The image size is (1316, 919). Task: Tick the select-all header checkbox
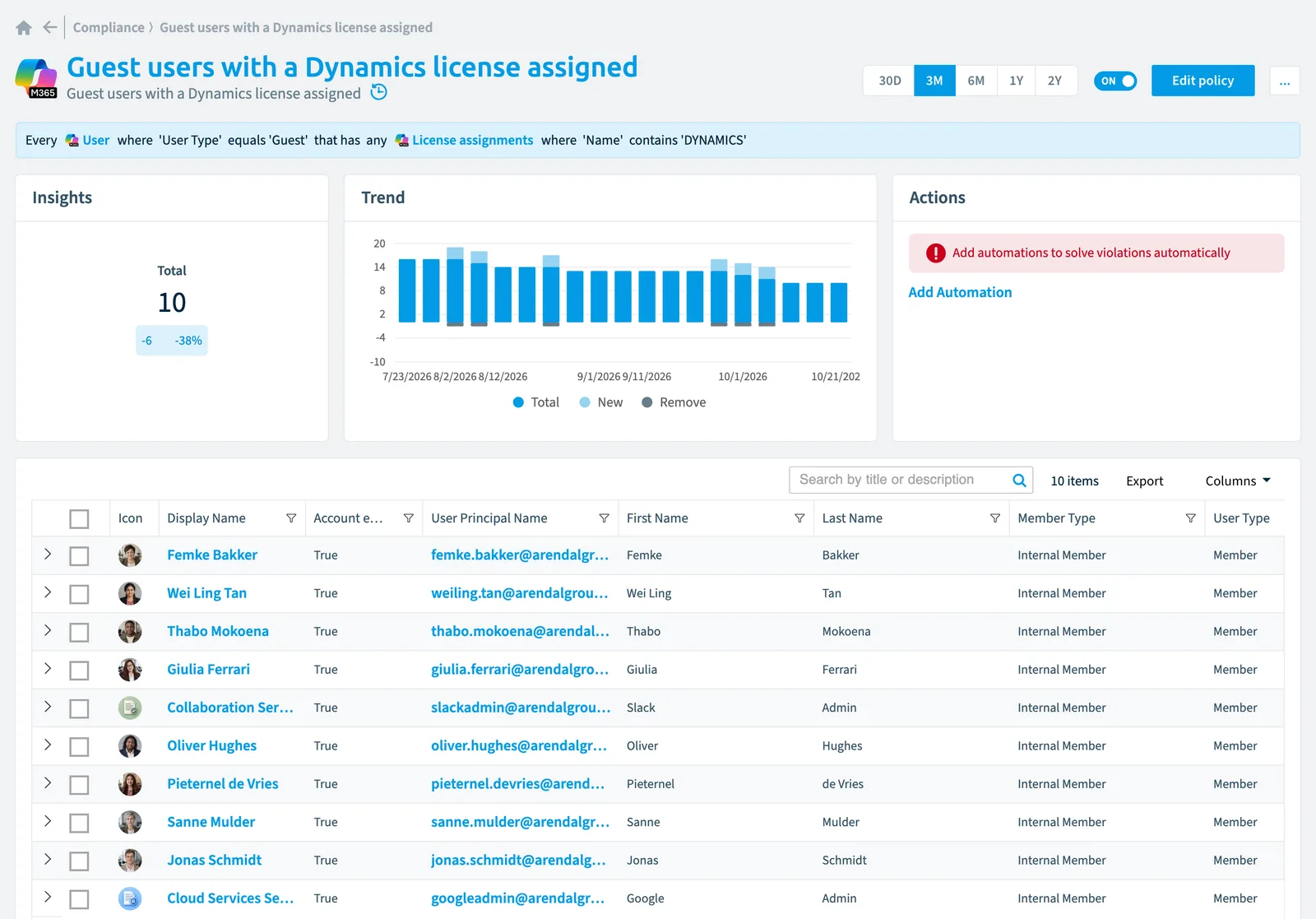79,519
